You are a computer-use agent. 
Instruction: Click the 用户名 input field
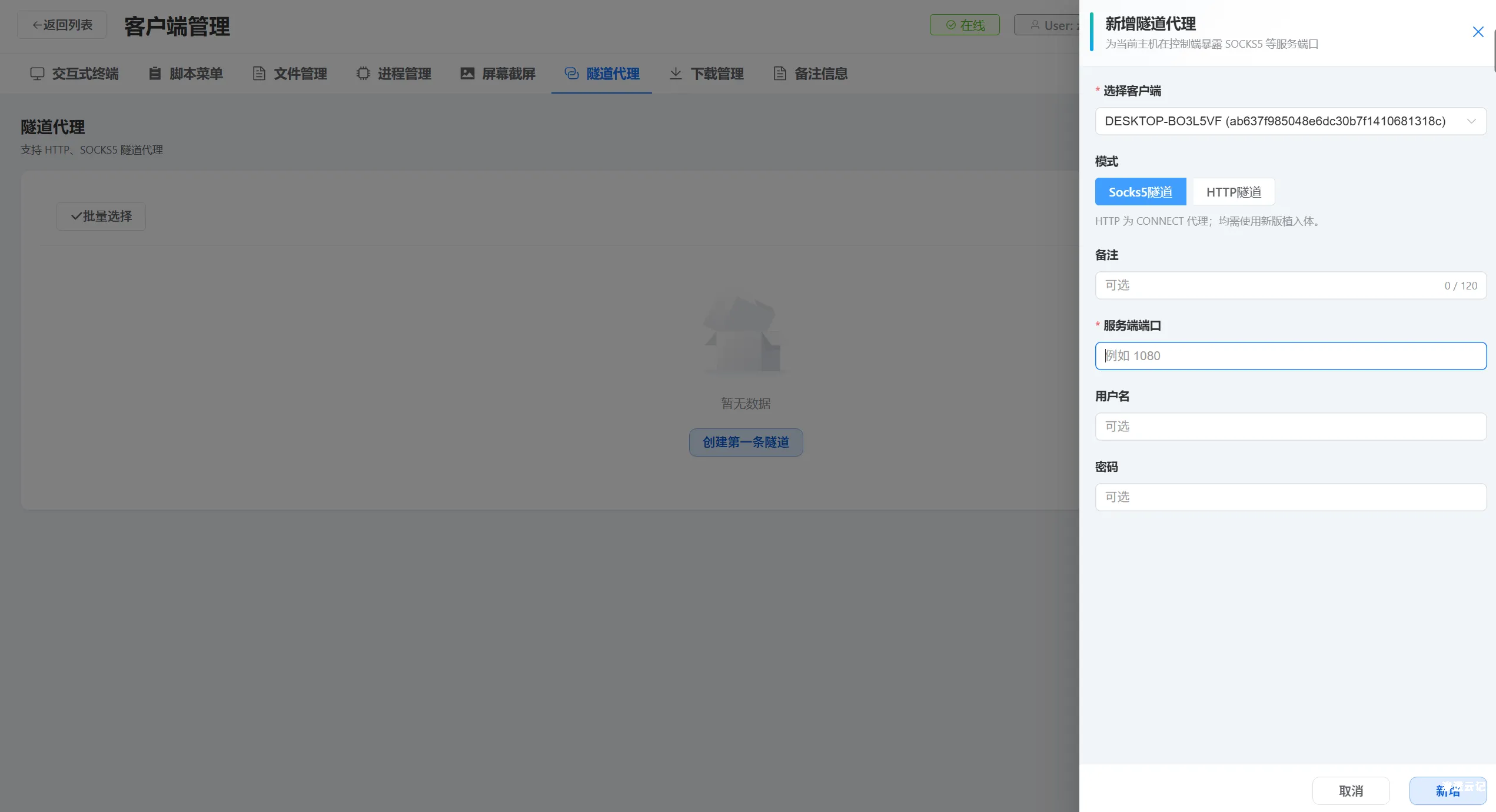(x=1290, y=427)
